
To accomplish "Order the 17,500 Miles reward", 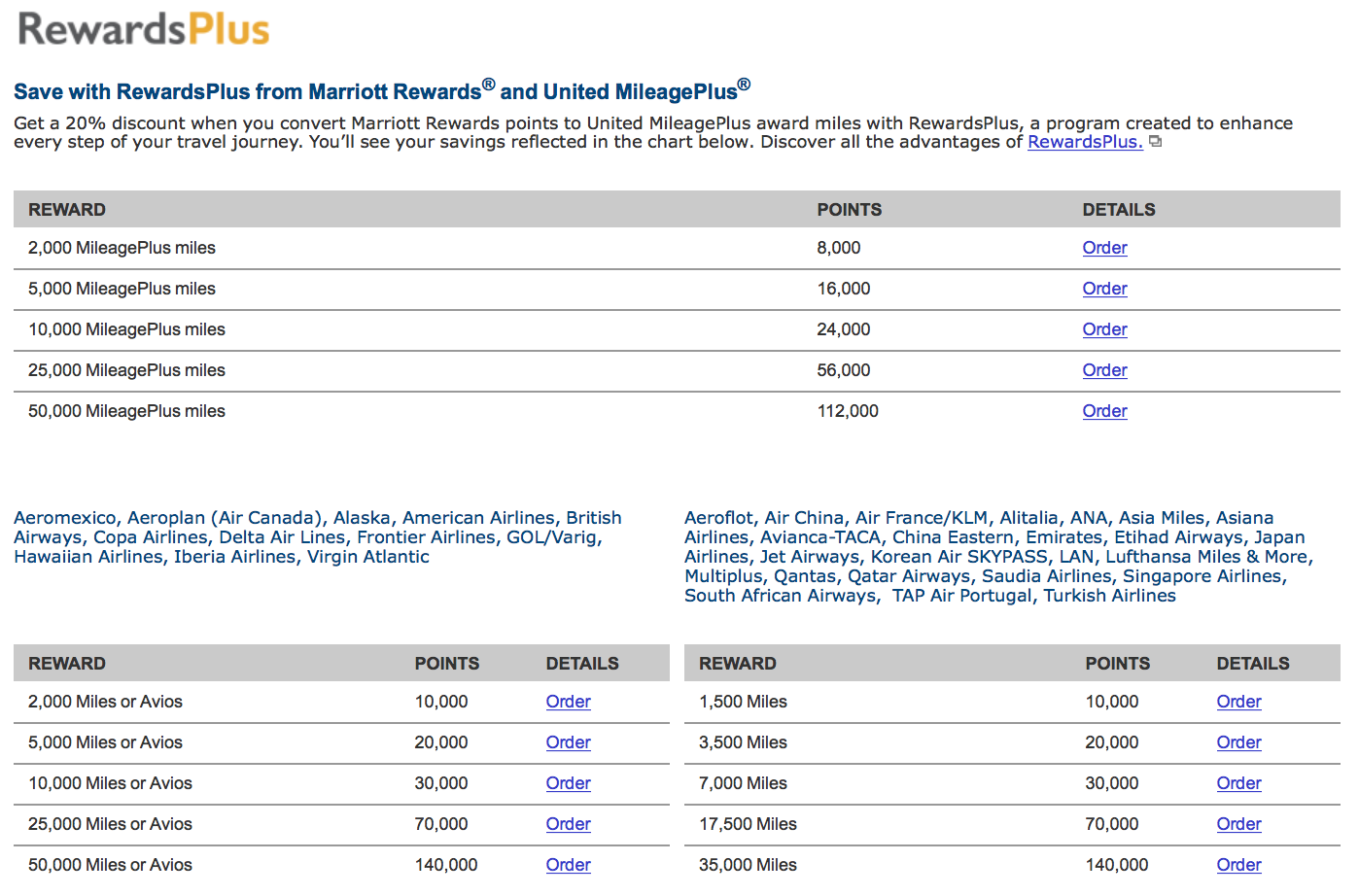I will 1238,824.
